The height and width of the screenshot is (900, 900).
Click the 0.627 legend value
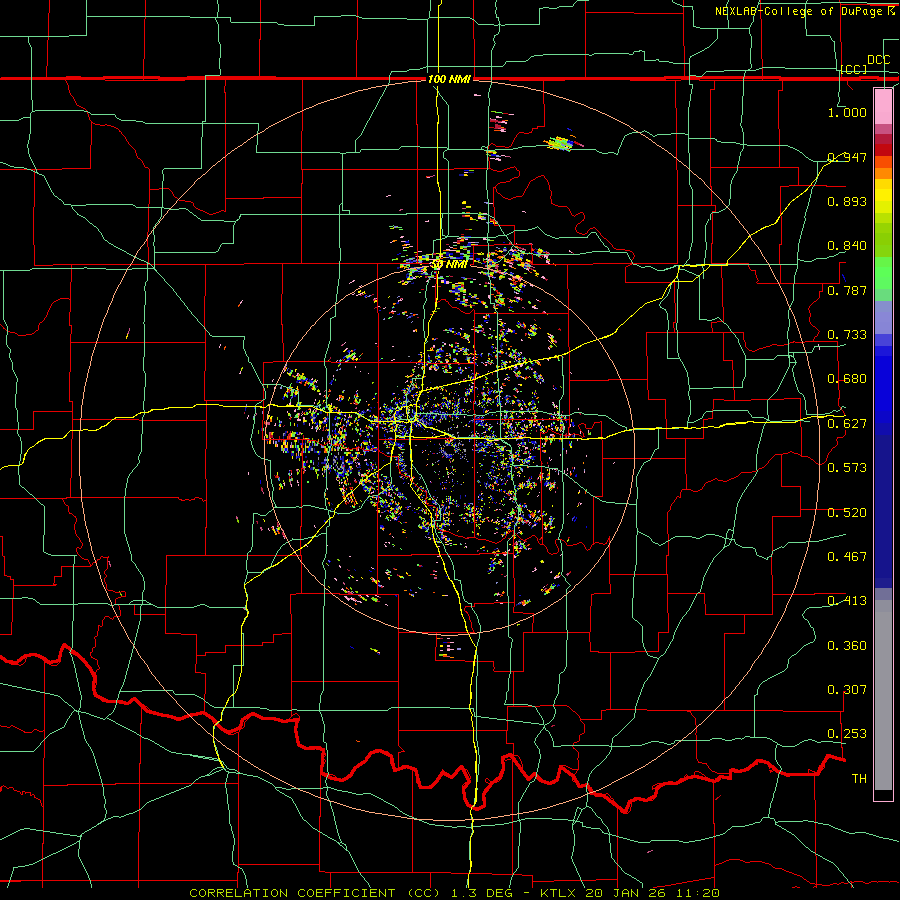pyautogui.click(x=847, y=424)
